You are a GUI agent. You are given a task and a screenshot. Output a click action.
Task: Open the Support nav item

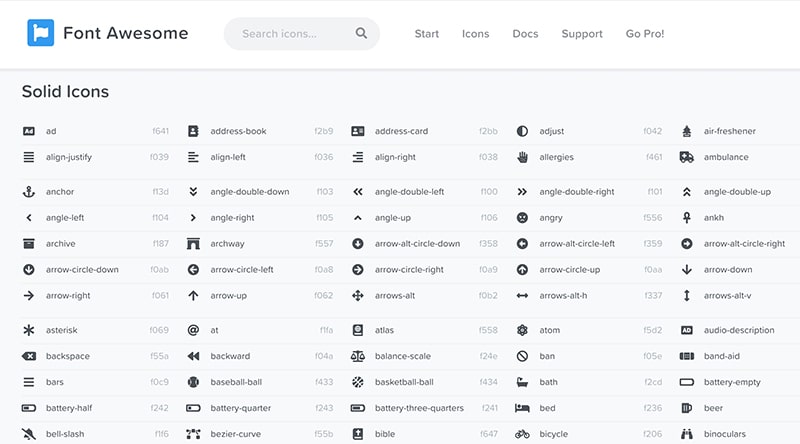(582, 34)
